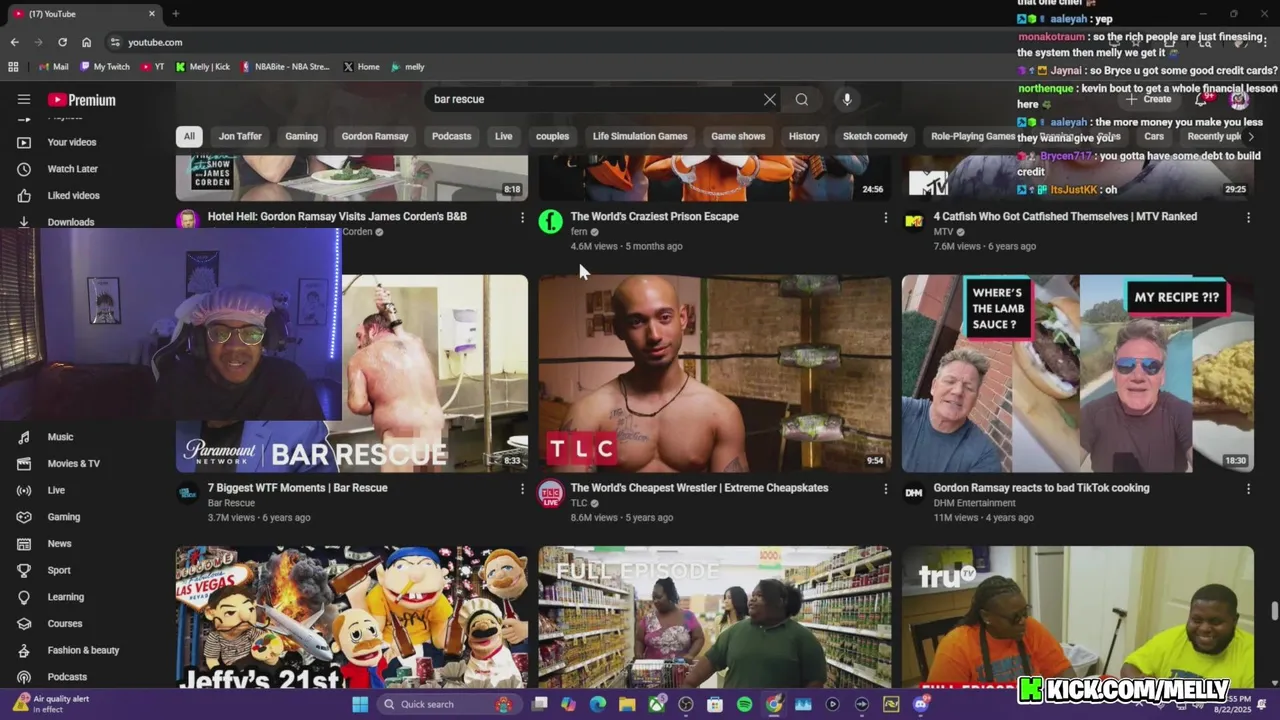Open options for World's Craziest Prison Escape
The height and width of the screenshot is (720, 1280).
coord(885,217)
